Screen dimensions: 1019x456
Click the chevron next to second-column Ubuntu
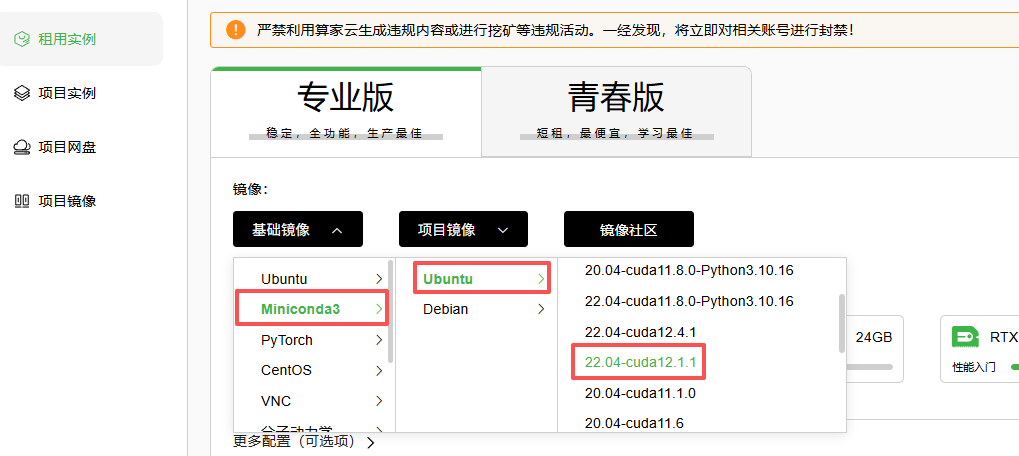[541, 279]
